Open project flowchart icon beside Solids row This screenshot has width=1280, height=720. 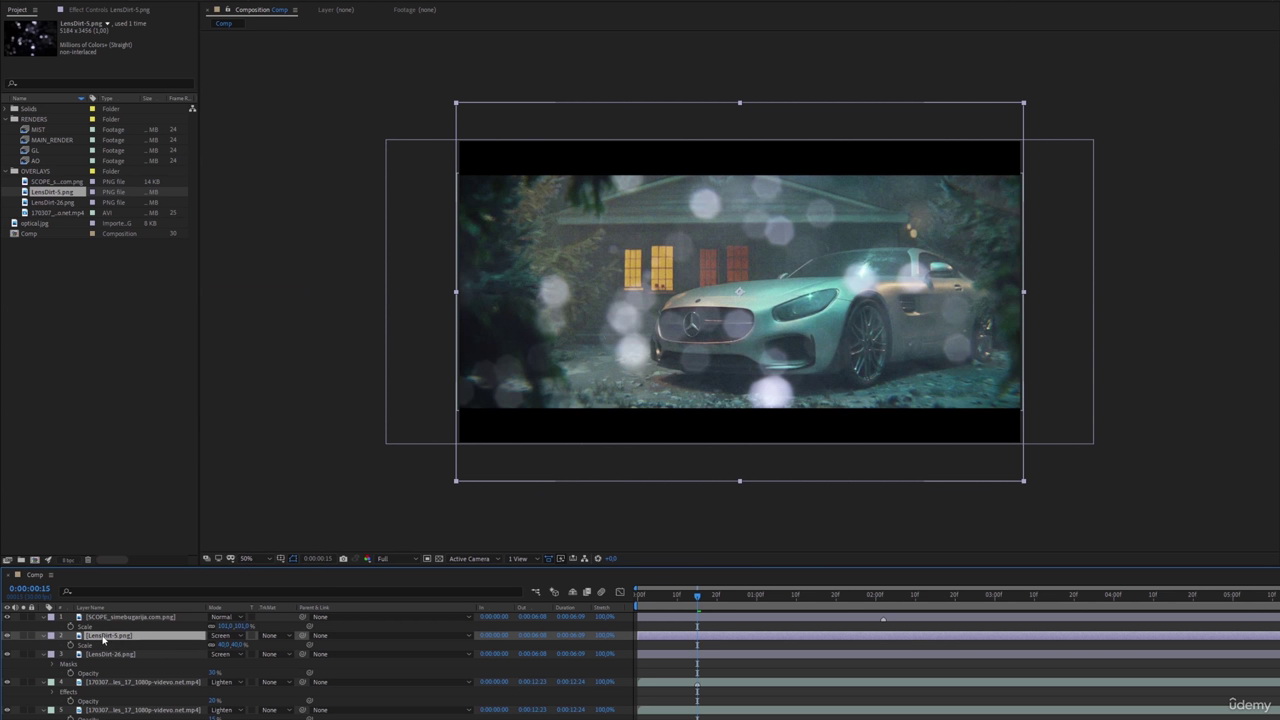(x=192, y=108)
